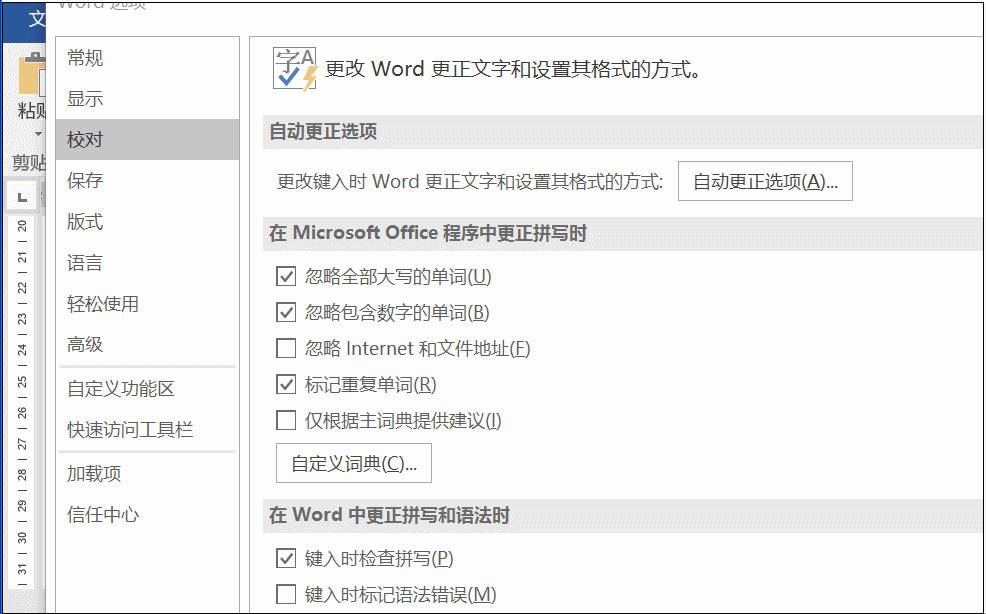Uncheck 忽略全部大写的单词 option
986x614 pixels.
(x=285, y=276)
